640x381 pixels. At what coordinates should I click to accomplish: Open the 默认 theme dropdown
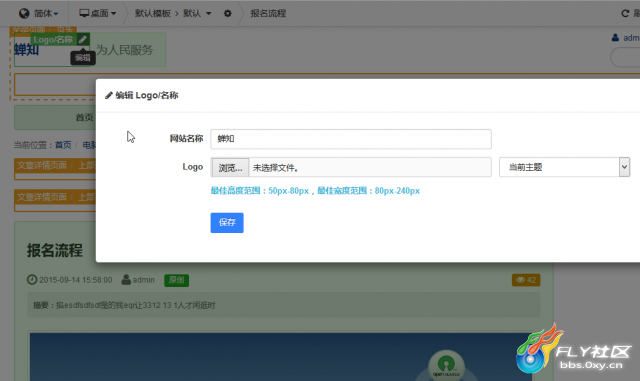(x=197, y=13)
